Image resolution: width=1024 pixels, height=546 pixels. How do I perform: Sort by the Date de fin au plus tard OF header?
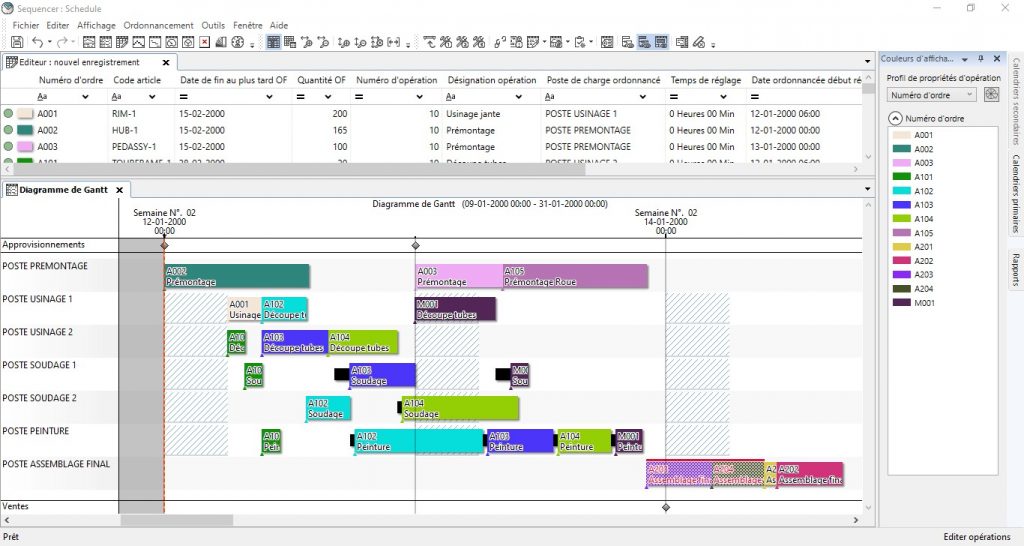tap(233, 80)
